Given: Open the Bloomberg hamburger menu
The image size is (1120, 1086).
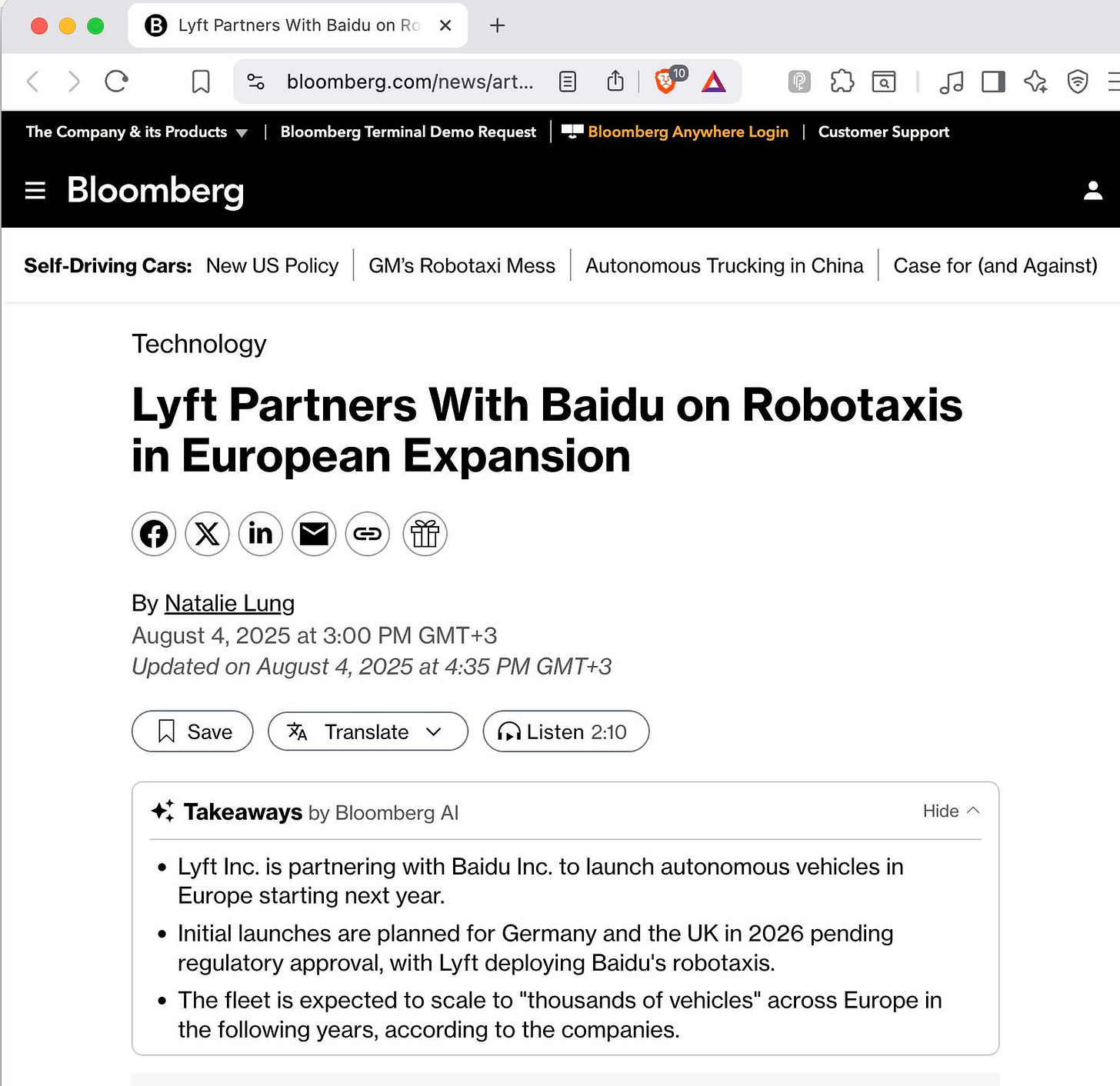Looking at the screenshot, I should (35, 190).
